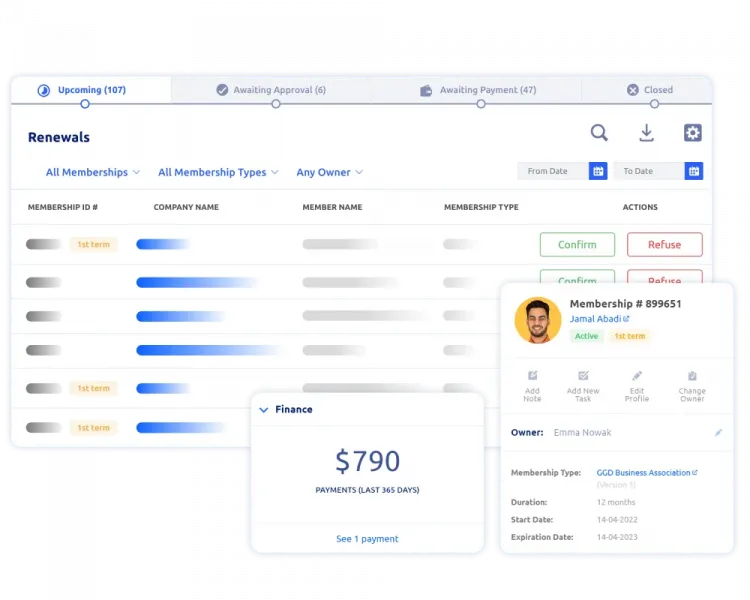Image resolution: width=750 pixels, height=600 pixels.
Task: Click the Awaiting Approval stage timeline marker
Action: click(x=276, y=104)
